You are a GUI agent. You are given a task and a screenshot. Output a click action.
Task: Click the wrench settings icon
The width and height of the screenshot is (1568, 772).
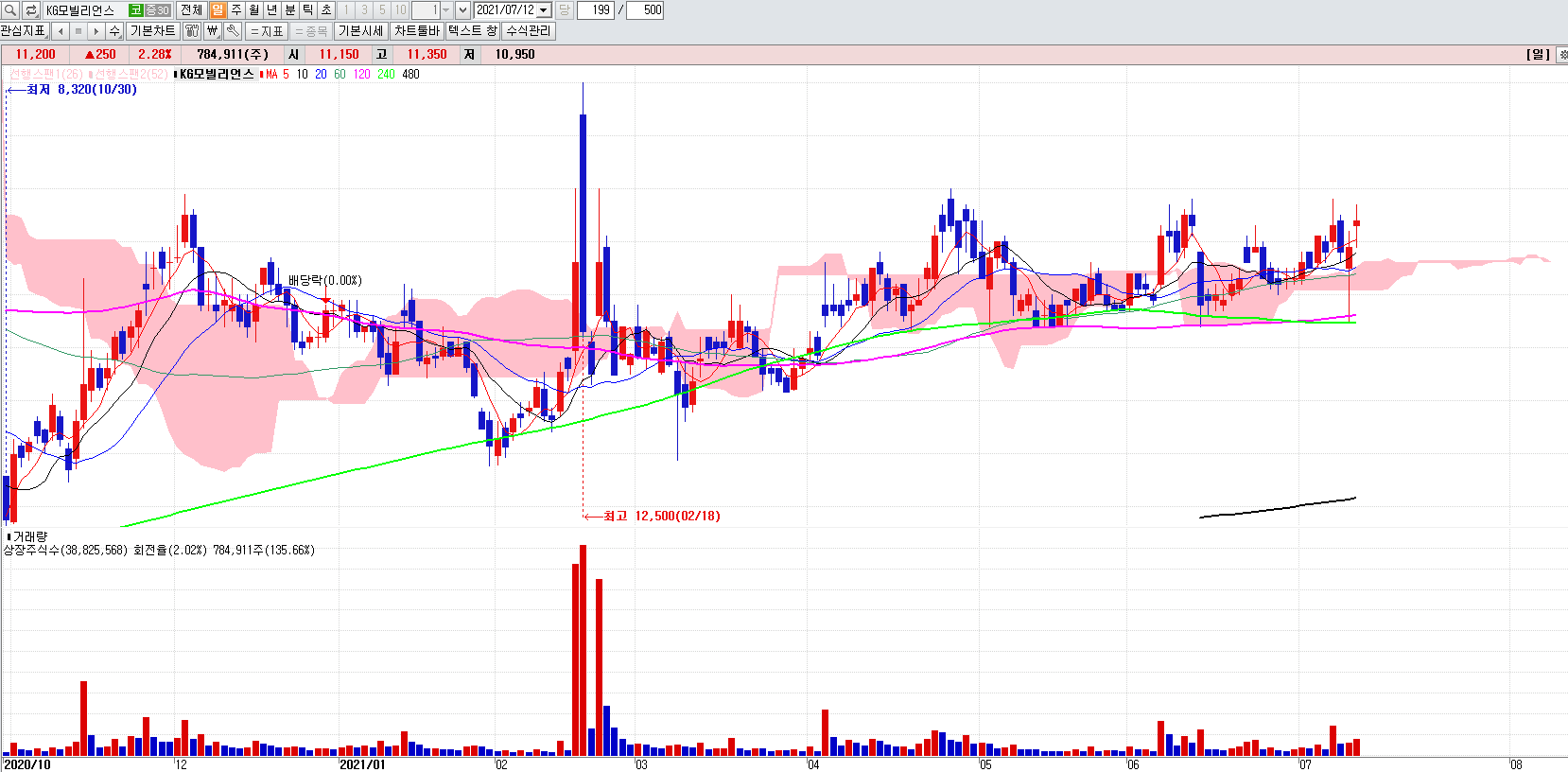[x=232, y=31]
